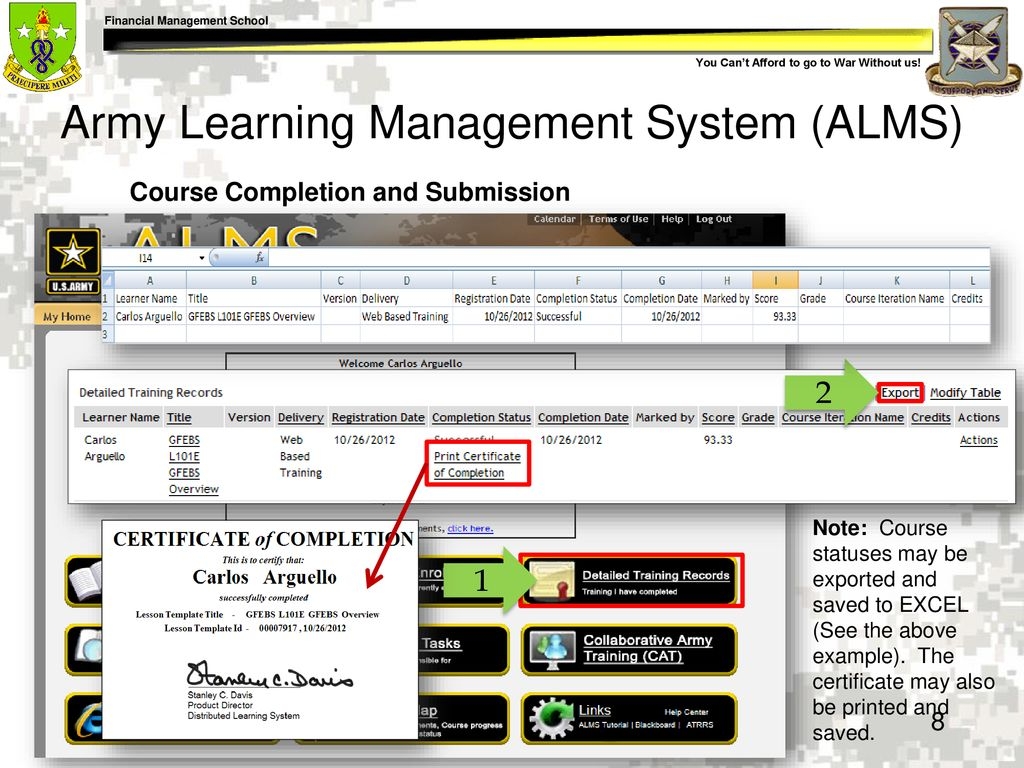Click the Excel formula bar field
The height and width of the screenshot is (768, 1024).
pos(627,258)
